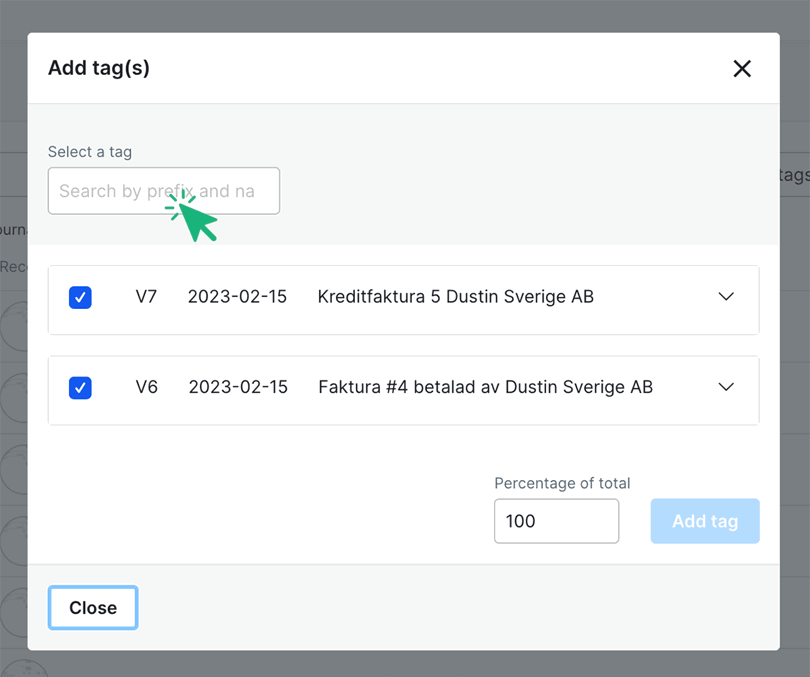Click Close to exit Add tag(s)

point(92,607)
